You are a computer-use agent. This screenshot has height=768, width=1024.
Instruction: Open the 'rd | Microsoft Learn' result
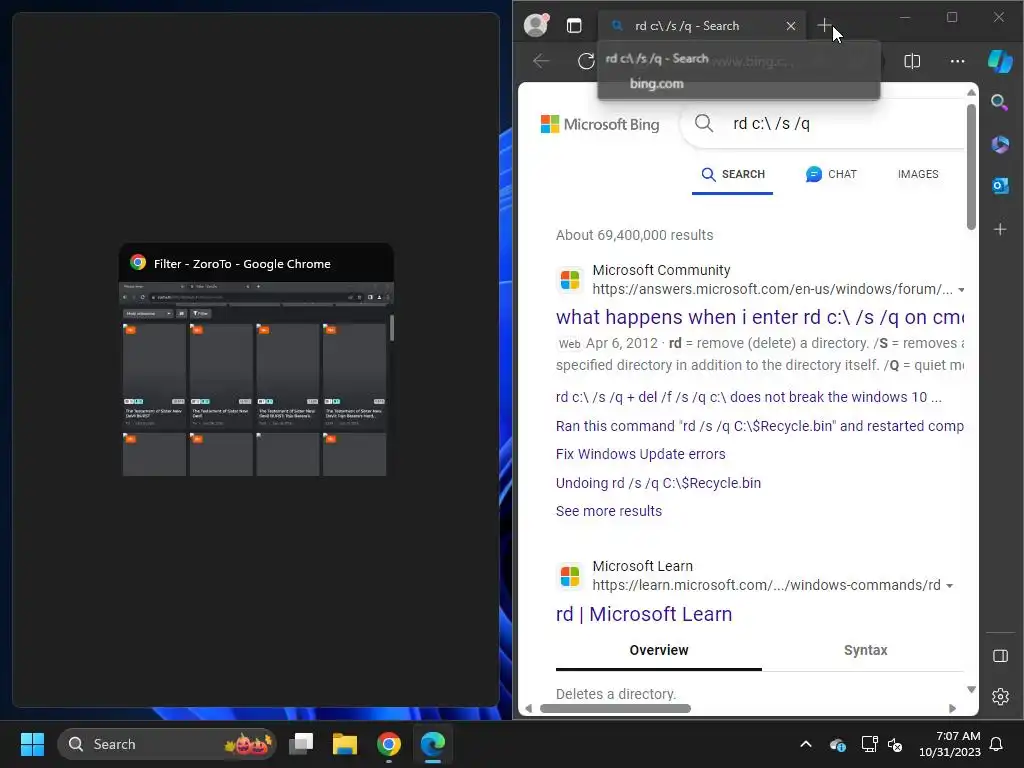644,615
